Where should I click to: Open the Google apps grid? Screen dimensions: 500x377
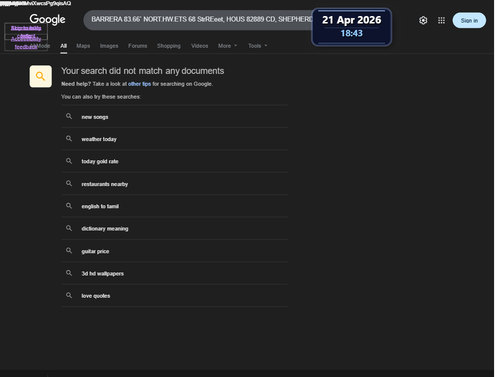point(441,20)
